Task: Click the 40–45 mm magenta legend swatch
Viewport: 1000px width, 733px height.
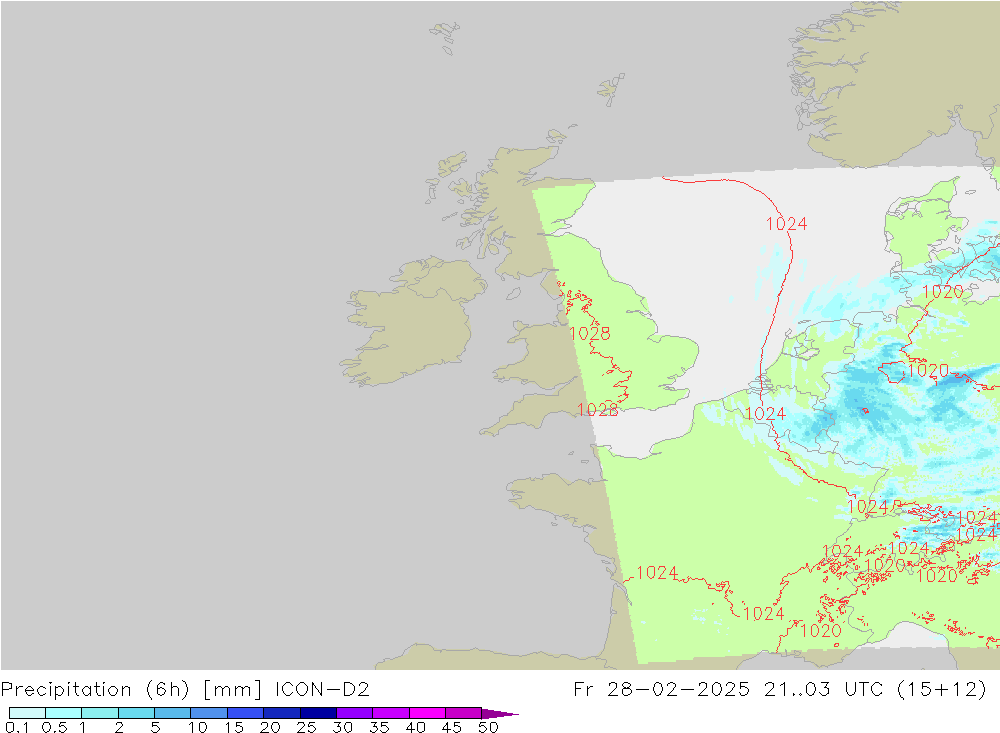Action: (427, 713)
